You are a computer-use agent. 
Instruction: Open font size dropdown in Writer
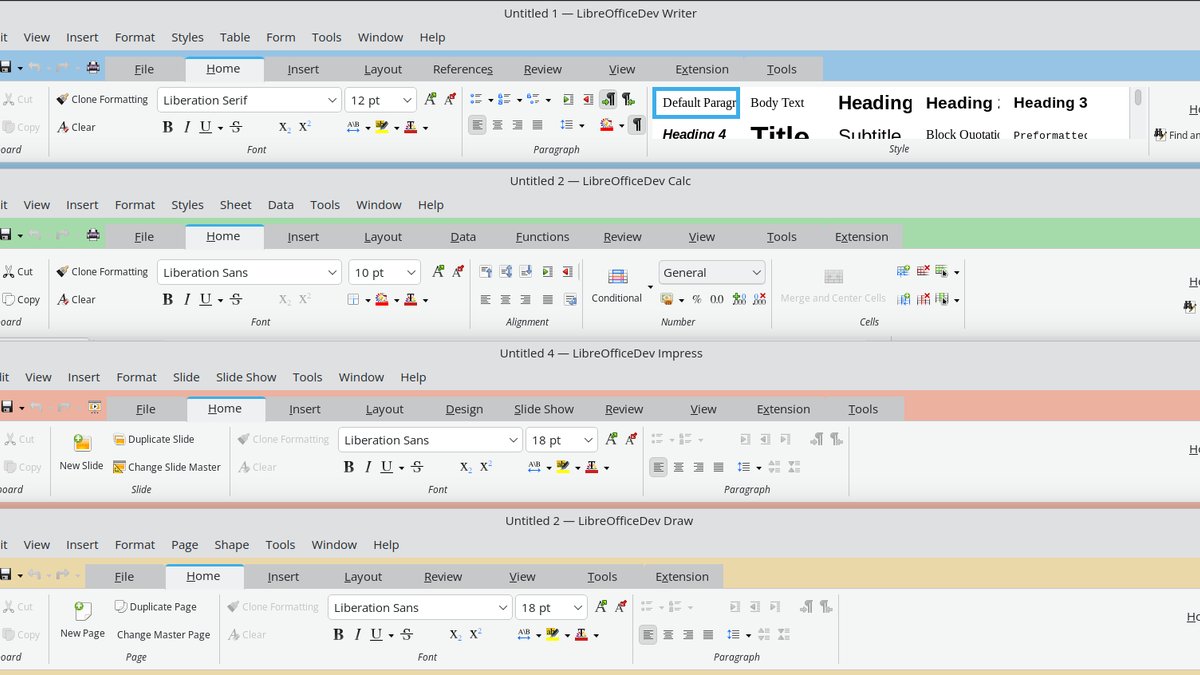pos(407,100)
